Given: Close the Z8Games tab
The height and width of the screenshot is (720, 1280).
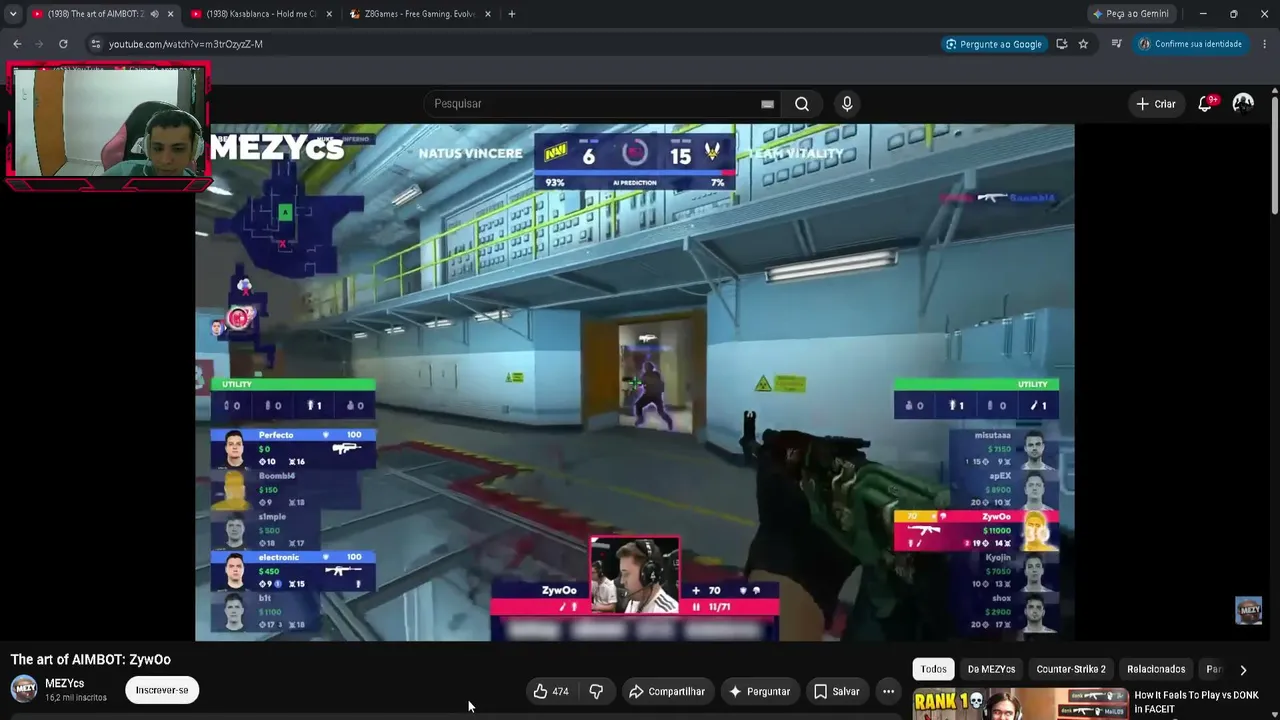Looking at the screenshot, I should tap(488, 14).
